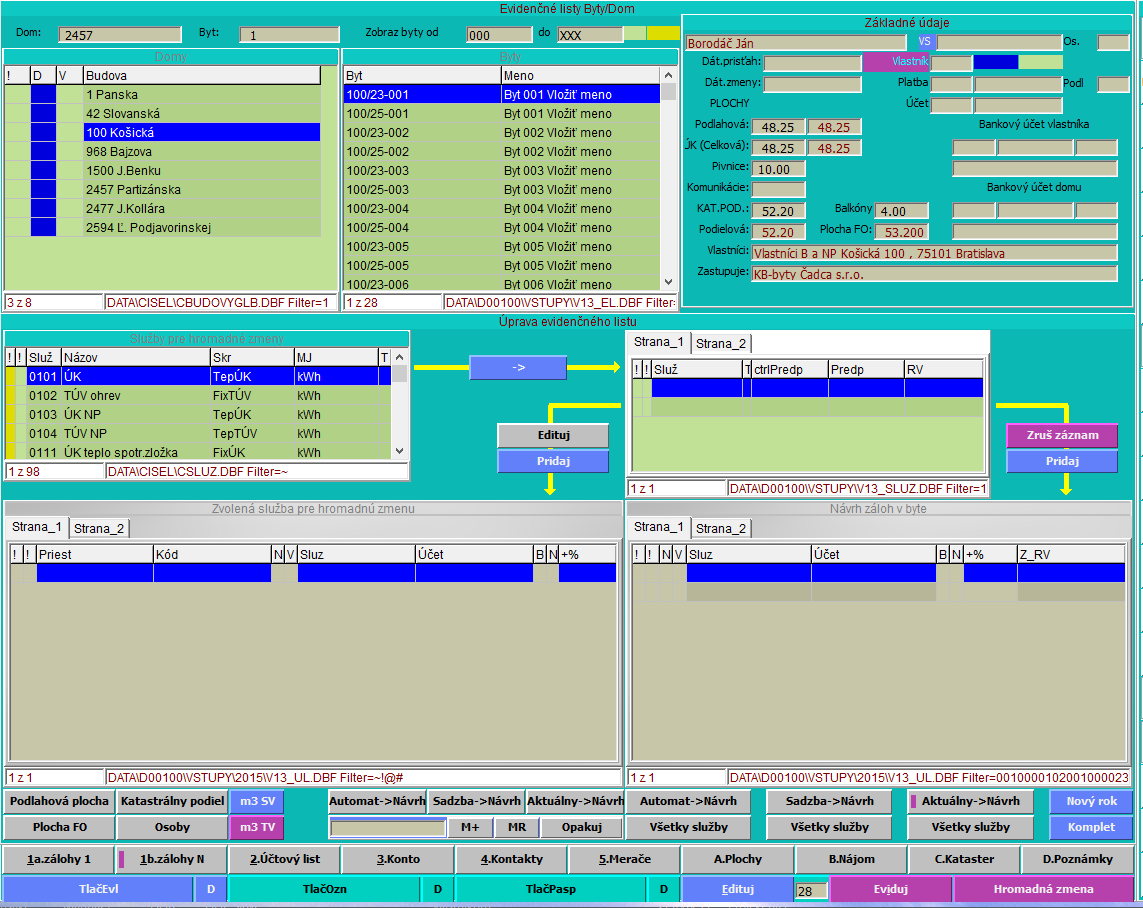Click light green swatch next to XXX field
The height and width of the screenshot is (908, 1143).
pos(635,34)
